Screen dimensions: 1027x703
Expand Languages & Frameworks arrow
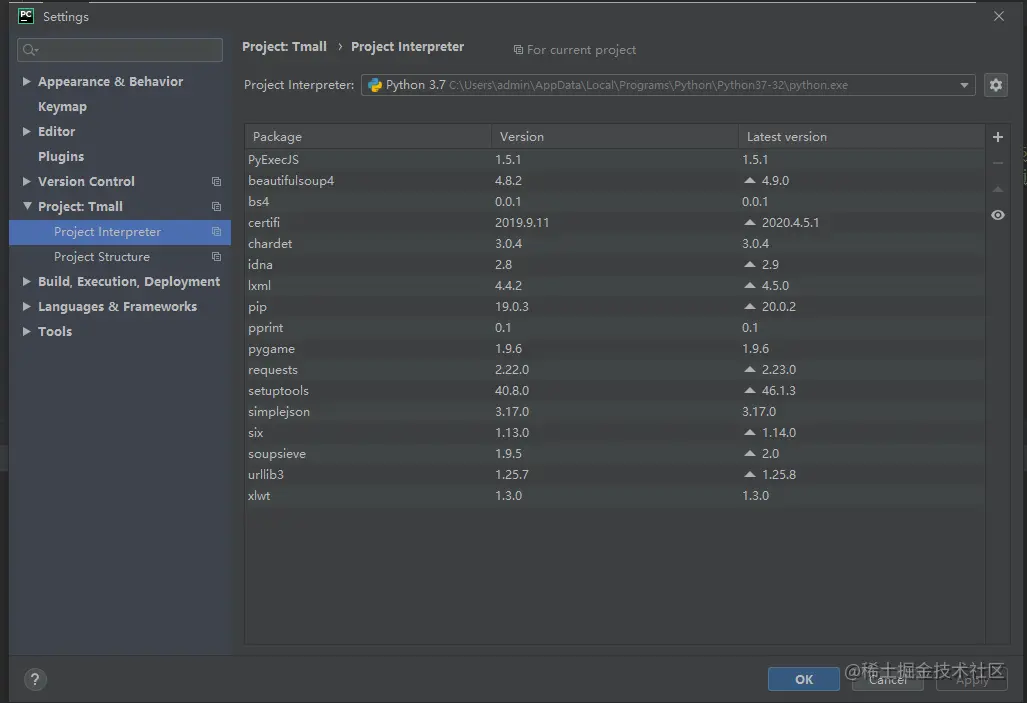point(26,306)
